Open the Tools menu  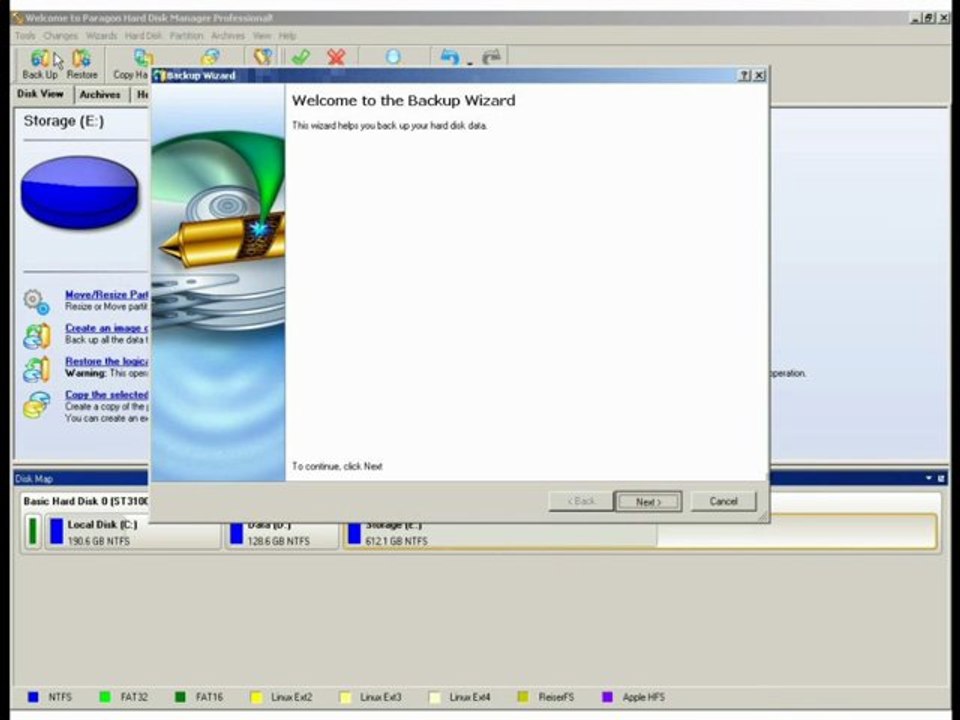pos(25,36)
